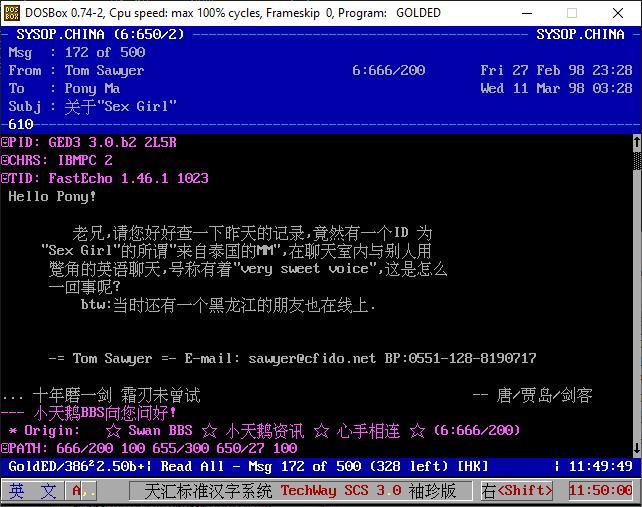Click the TID kludge line marker
The height and width of the screenshot is (507, 642).
5,179
